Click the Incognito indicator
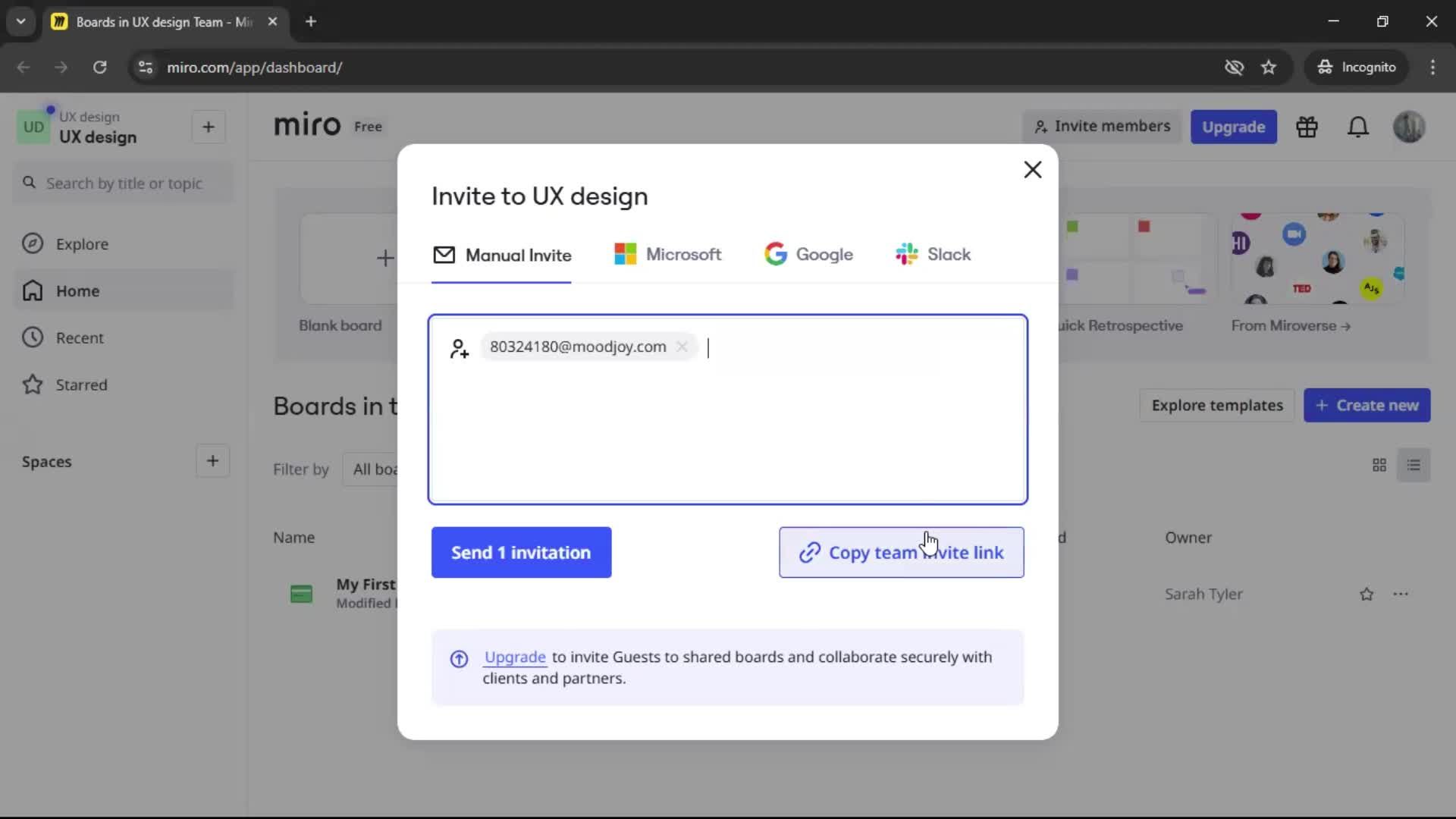This screenshot has height=819, width=1456. (x=1357, y=67)
